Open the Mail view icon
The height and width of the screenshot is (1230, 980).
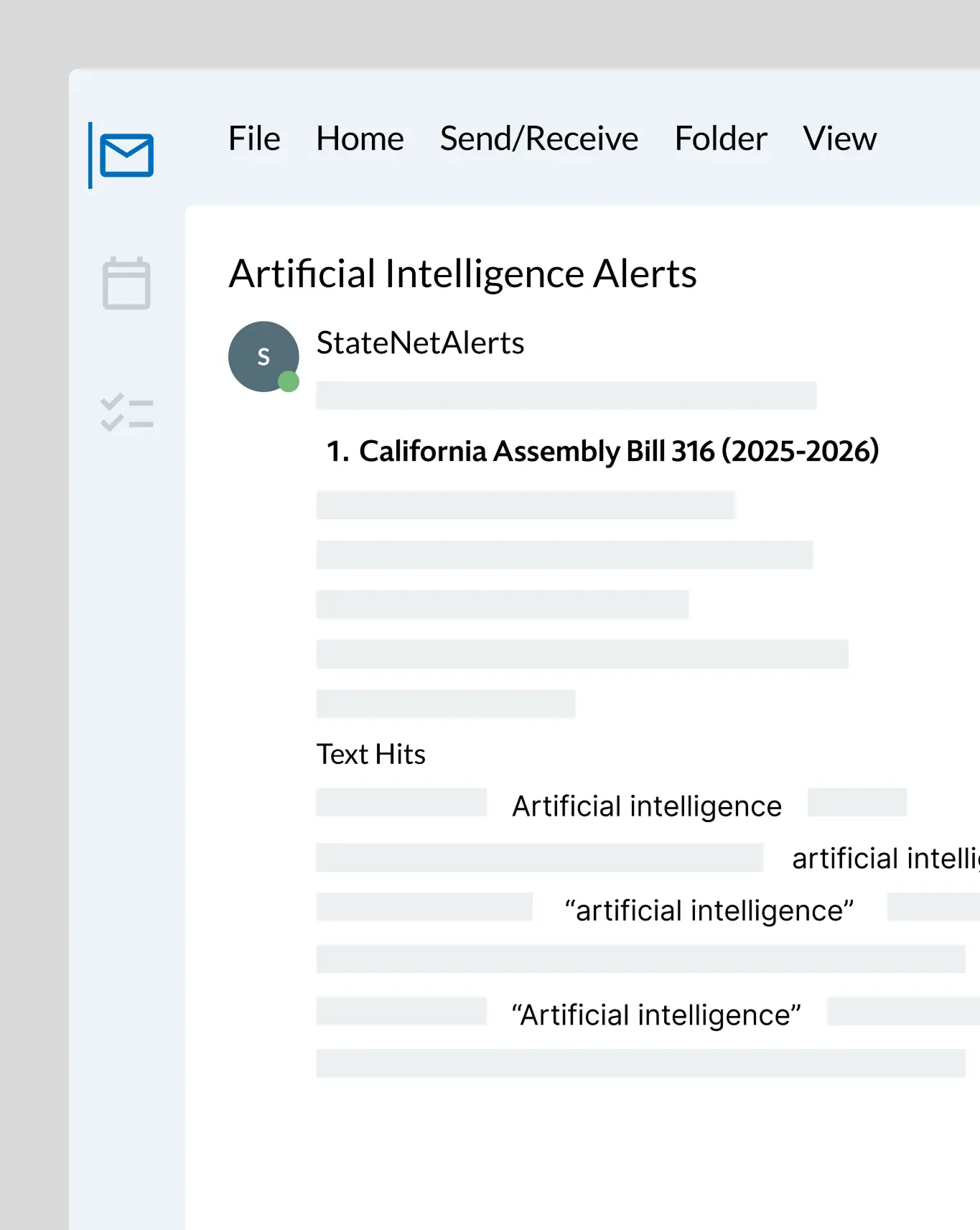(126, 155)
